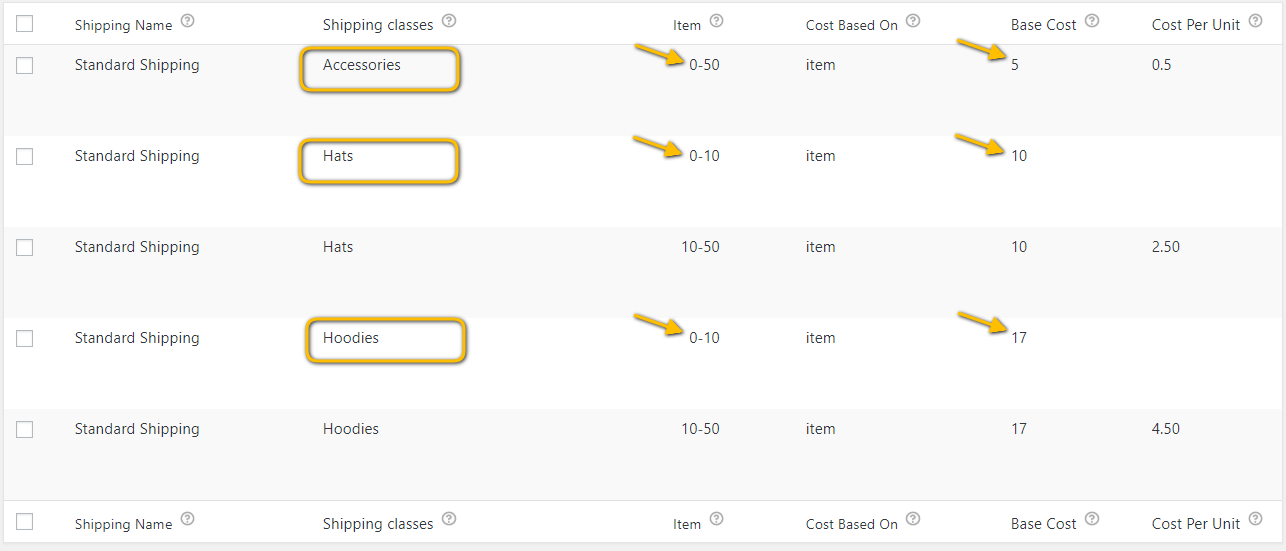The height and width of the screenshot is (551, 1286).
Task: Click help icon beside bottom Cost Per Unit
Action: (x=1256, y=519)
